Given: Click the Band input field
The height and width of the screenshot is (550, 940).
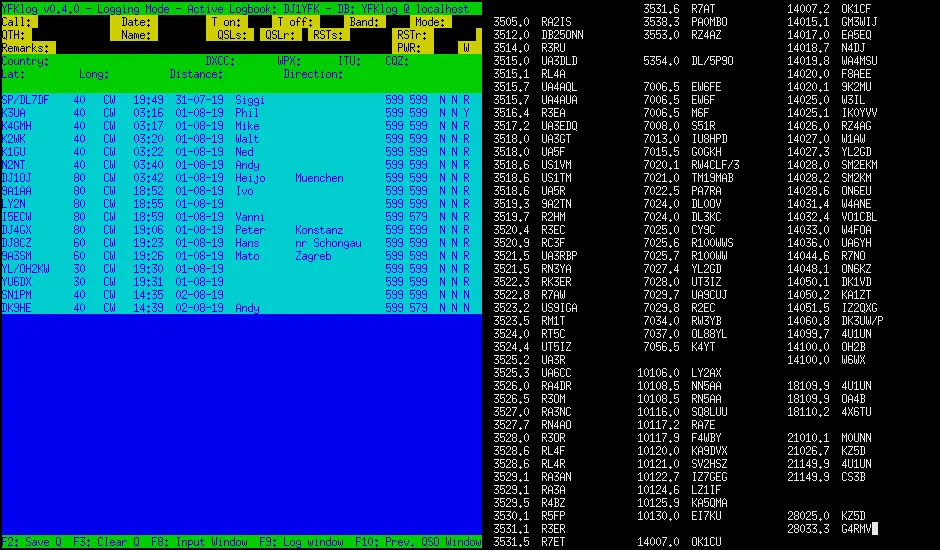Looking at the screenshot, I should click(397, 22).
